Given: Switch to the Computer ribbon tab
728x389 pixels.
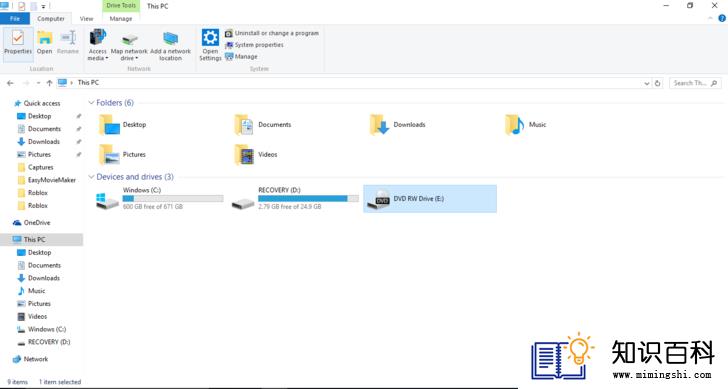Looking at the screenshot, I should 51,19.
